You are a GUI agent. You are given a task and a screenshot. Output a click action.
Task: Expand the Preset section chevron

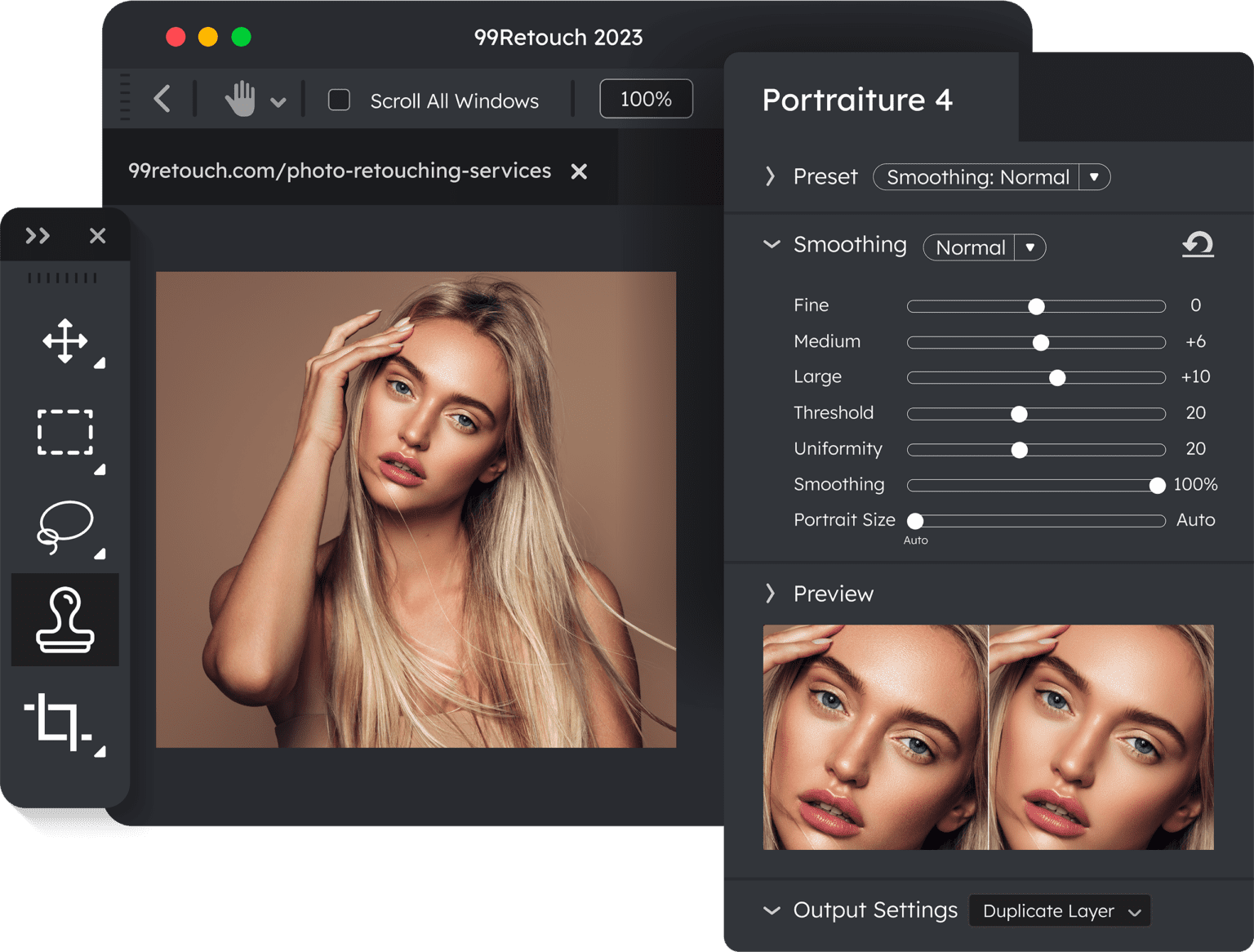coord(770,176)
